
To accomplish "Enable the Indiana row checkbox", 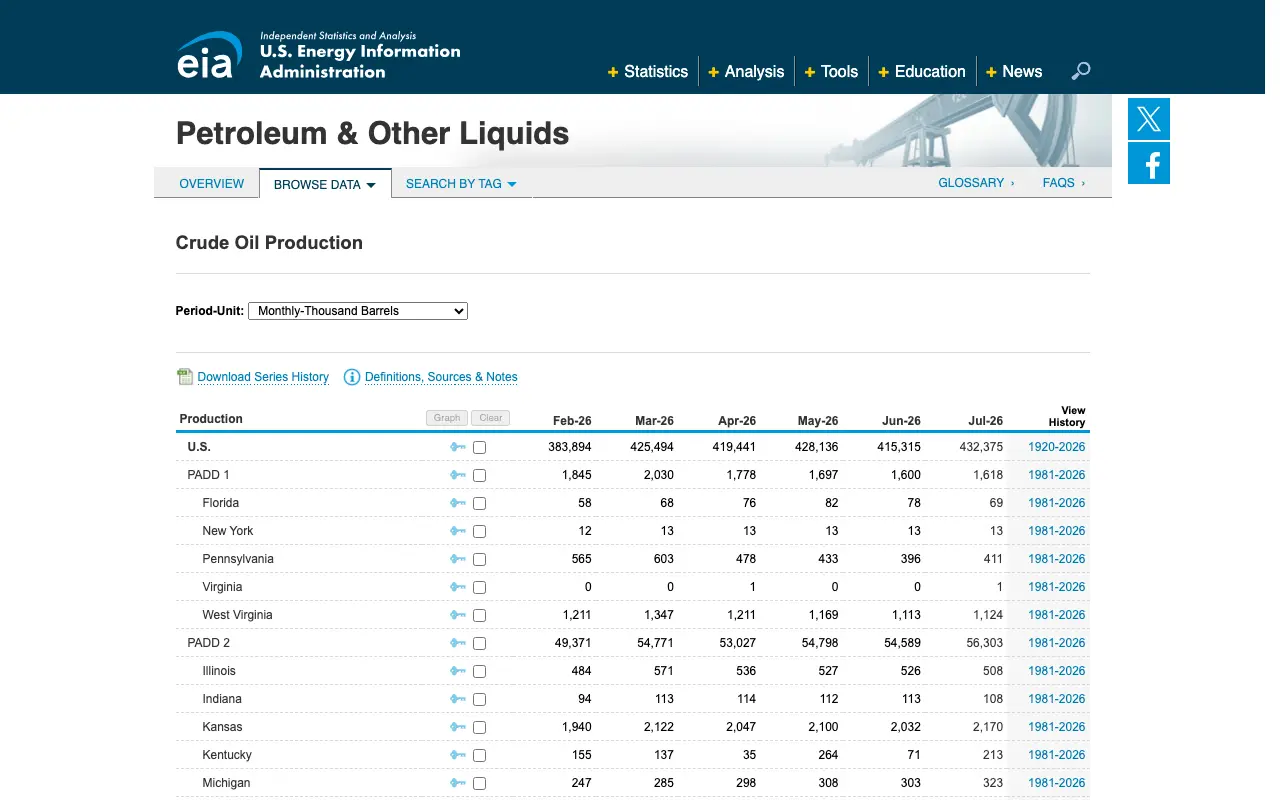I will click(x=479, y=699).
